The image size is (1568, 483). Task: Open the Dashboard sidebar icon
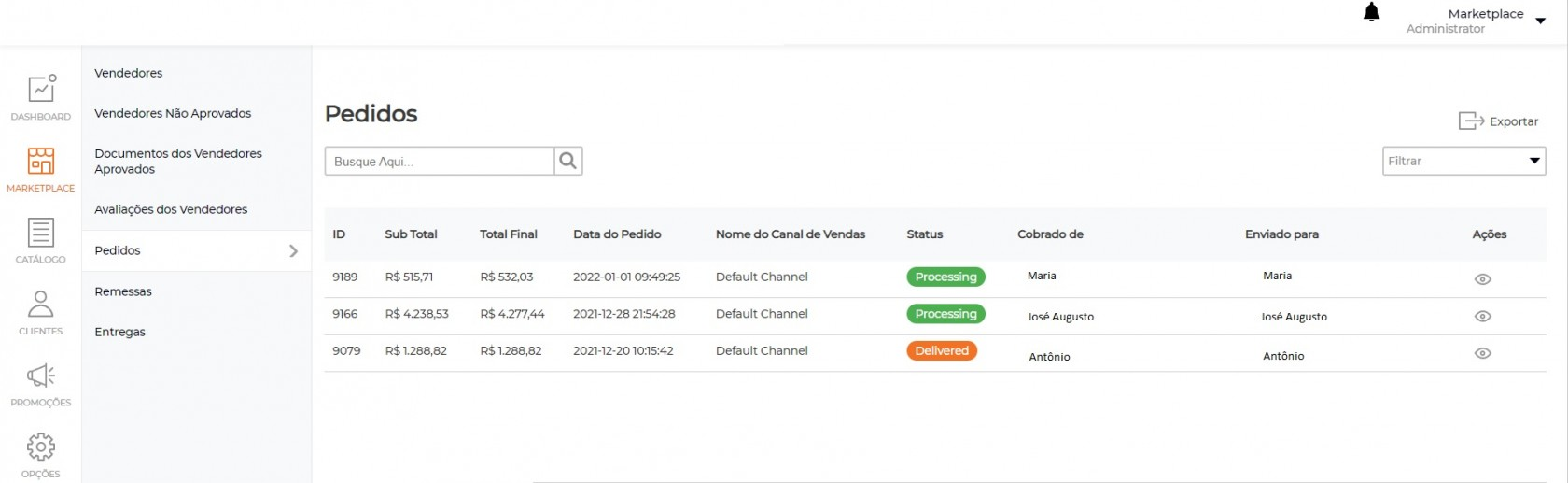click(x=41, y=90)
